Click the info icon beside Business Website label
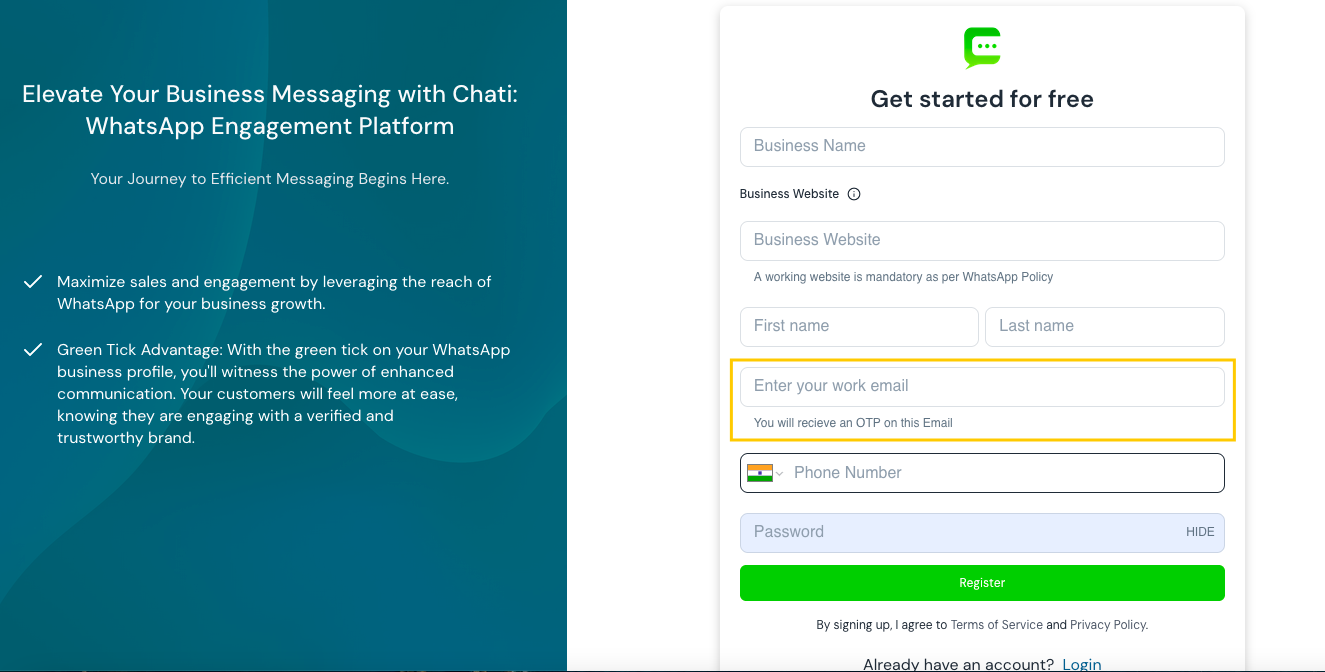The height and width of the screenshot is (672, 1325). [854, 194]
